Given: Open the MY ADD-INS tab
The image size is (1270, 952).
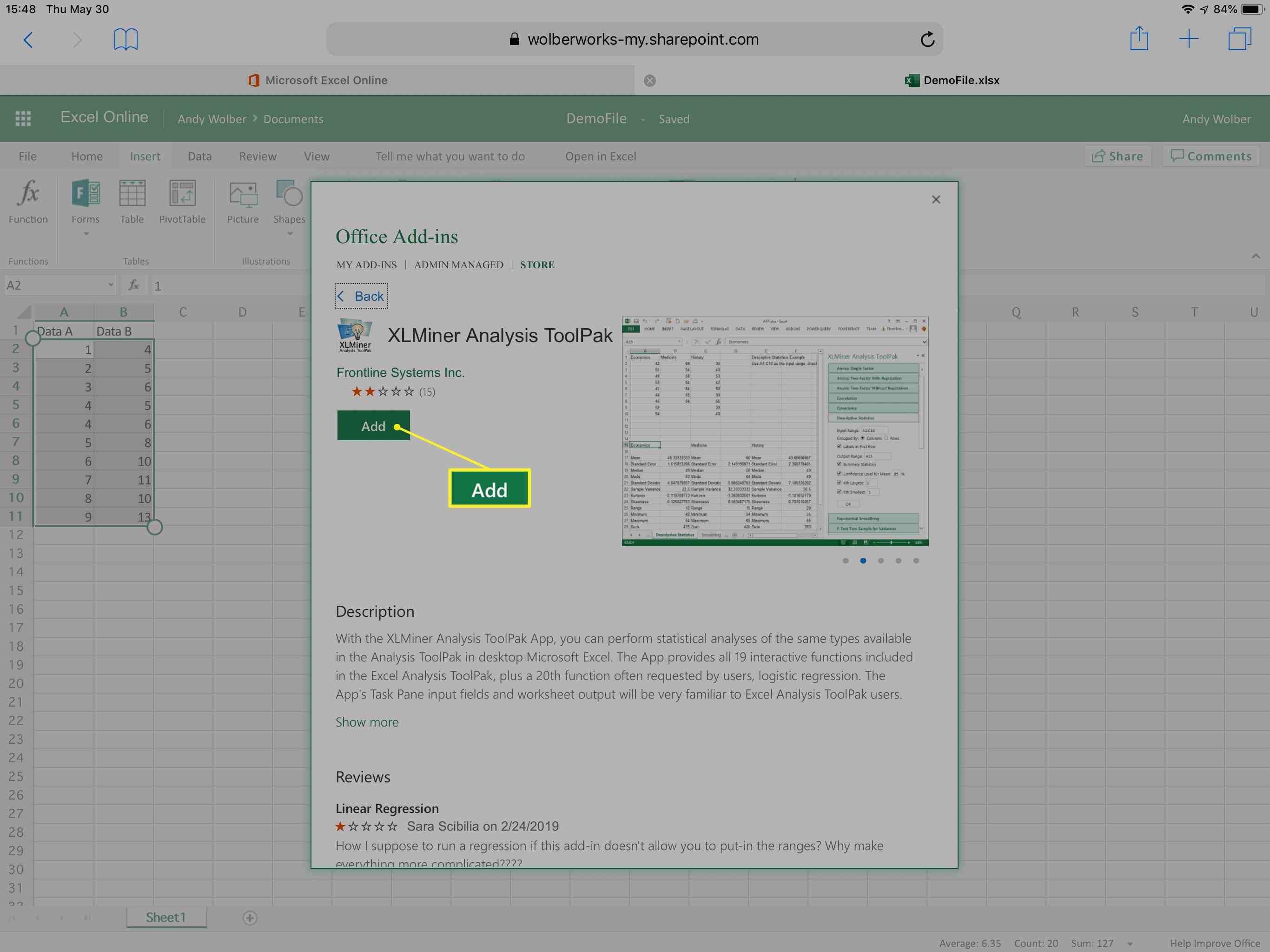Looking at the screenshot, I should 366,264.
